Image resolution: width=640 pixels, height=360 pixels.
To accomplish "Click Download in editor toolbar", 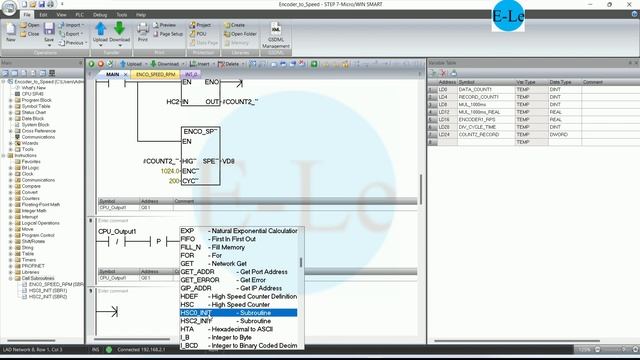I will click(x=166, y=64).
